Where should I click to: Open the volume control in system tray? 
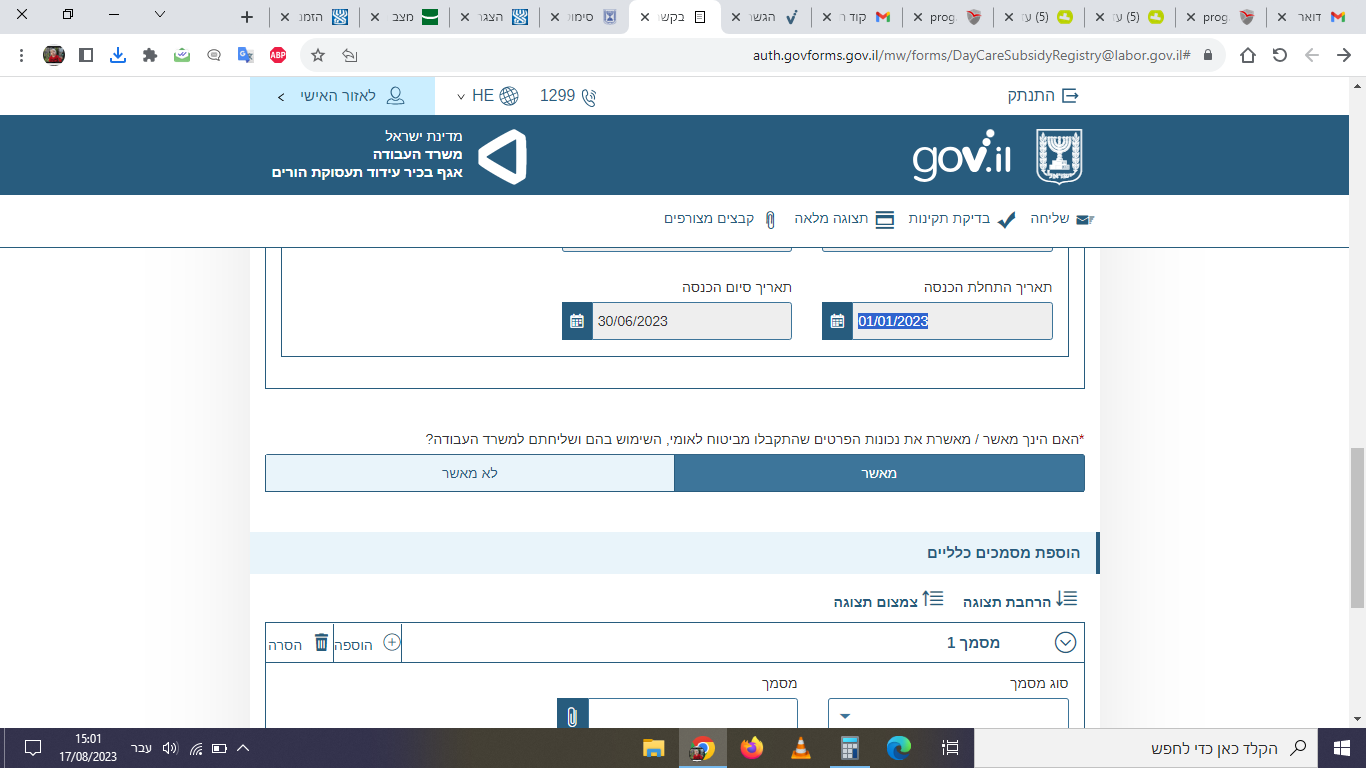pos(169,748)
